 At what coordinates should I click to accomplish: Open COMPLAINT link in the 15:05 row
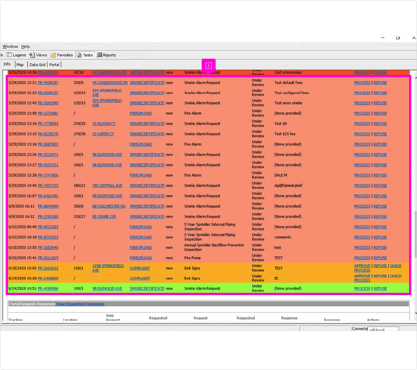tap(140, 268)
